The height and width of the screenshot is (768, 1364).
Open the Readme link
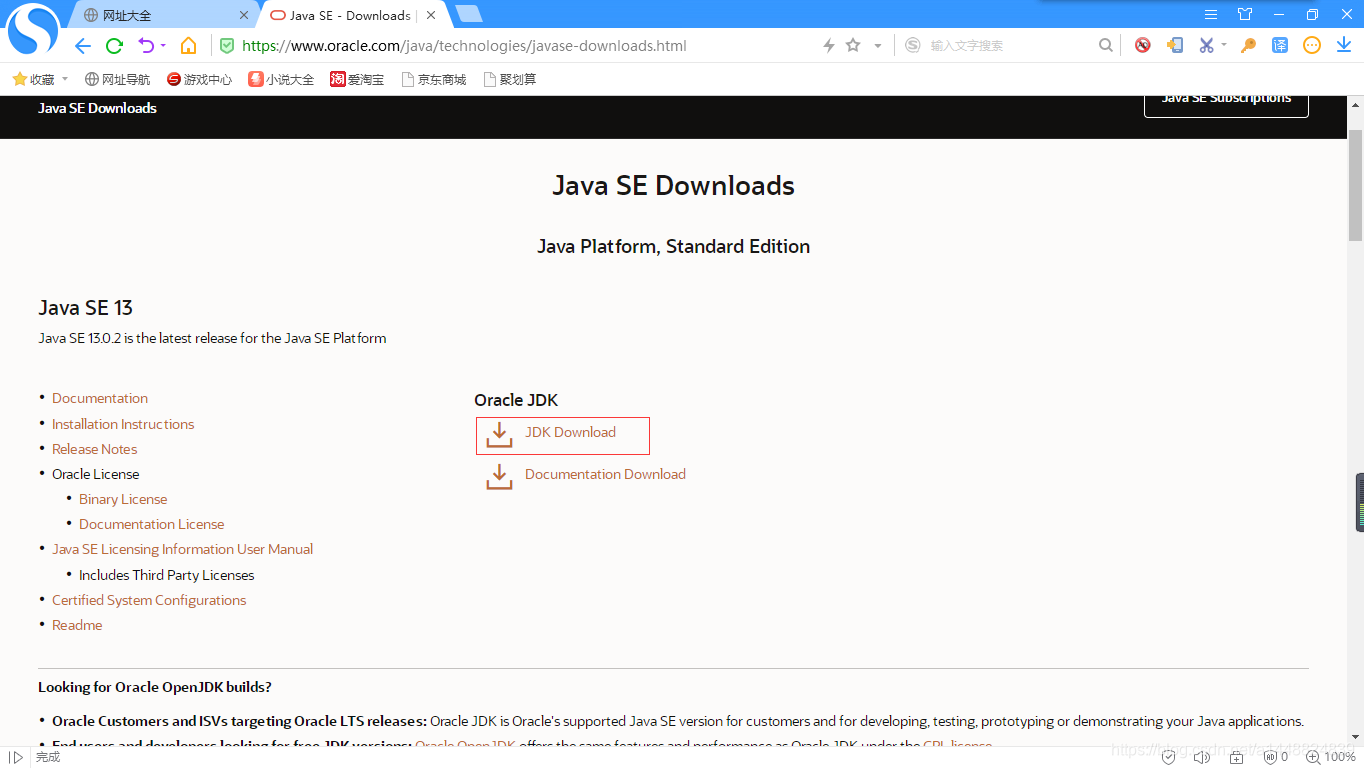click(x=77, y=625)
